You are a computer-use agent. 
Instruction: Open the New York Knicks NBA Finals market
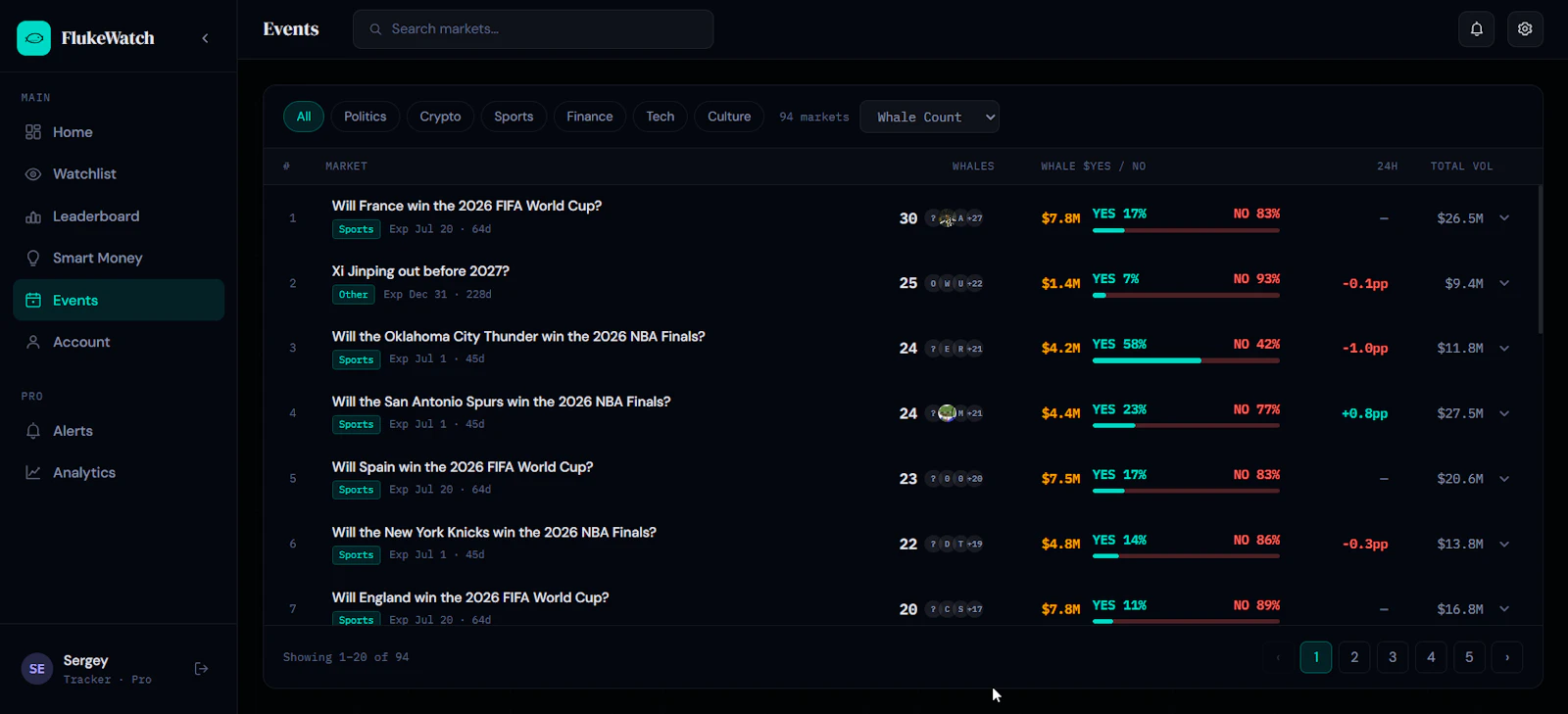pyautogui.click(x=494, y=532)
